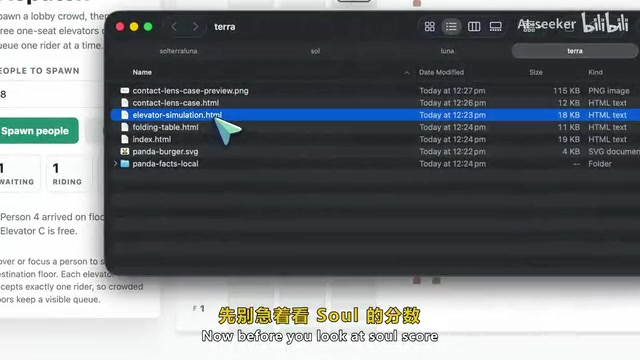Go forward in Finder history
The width and height of the screenshot is (640, 360).
coord(195,27)
